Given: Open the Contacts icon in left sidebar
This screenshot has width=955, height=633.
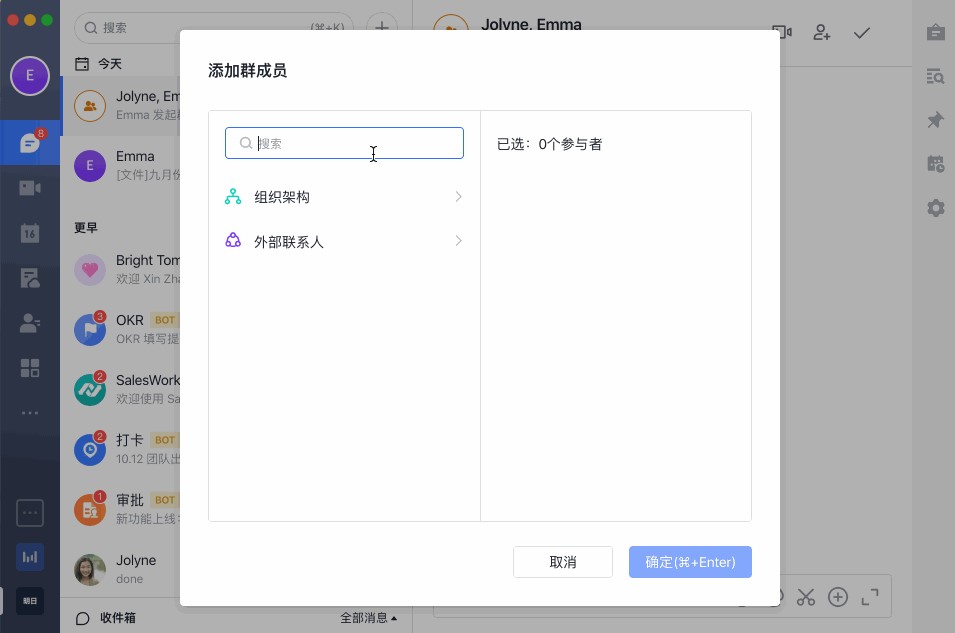Looking at the screenshot, I should pyautogui.click(x=30, y=323).
